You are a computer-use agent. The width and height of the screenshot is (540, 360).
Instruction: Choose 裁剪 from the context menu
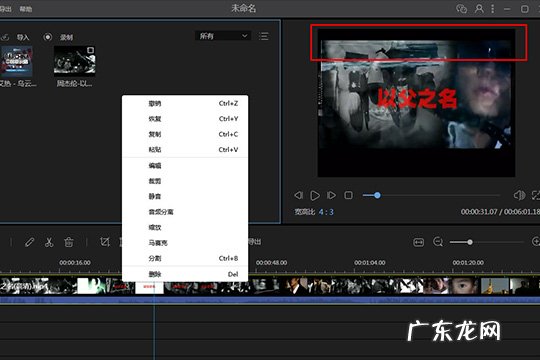click(185, 181)
